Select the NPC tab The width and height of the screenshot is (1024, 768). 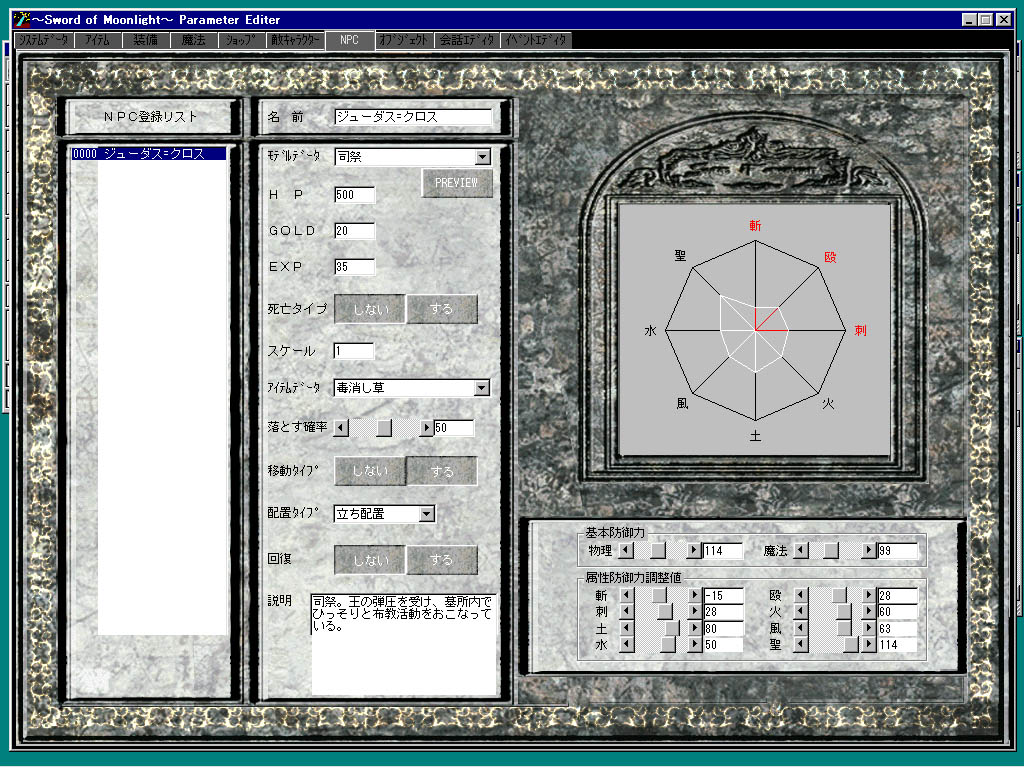pos(349,40)
